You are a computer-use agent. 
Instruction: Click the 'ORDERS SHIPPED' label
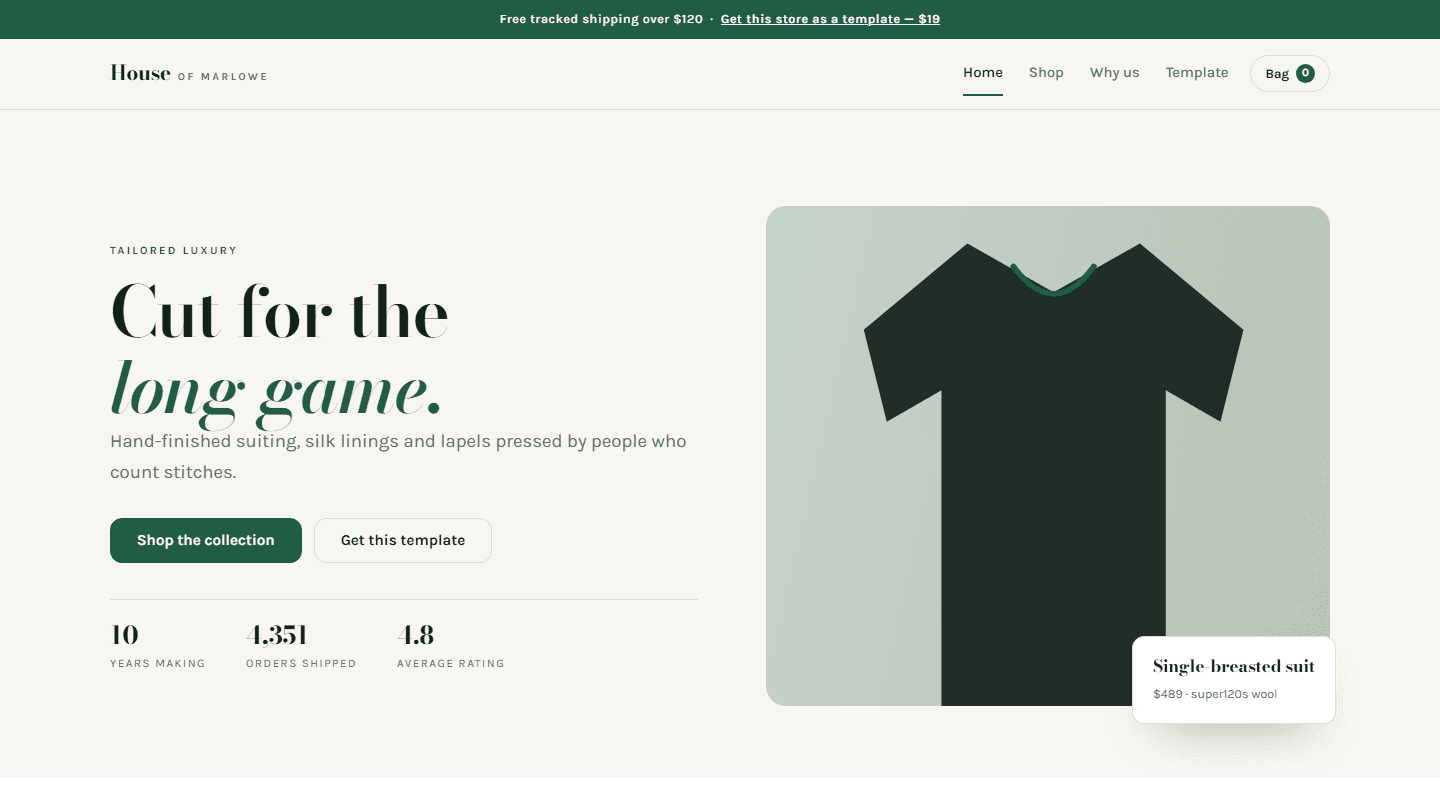(301, 664)
